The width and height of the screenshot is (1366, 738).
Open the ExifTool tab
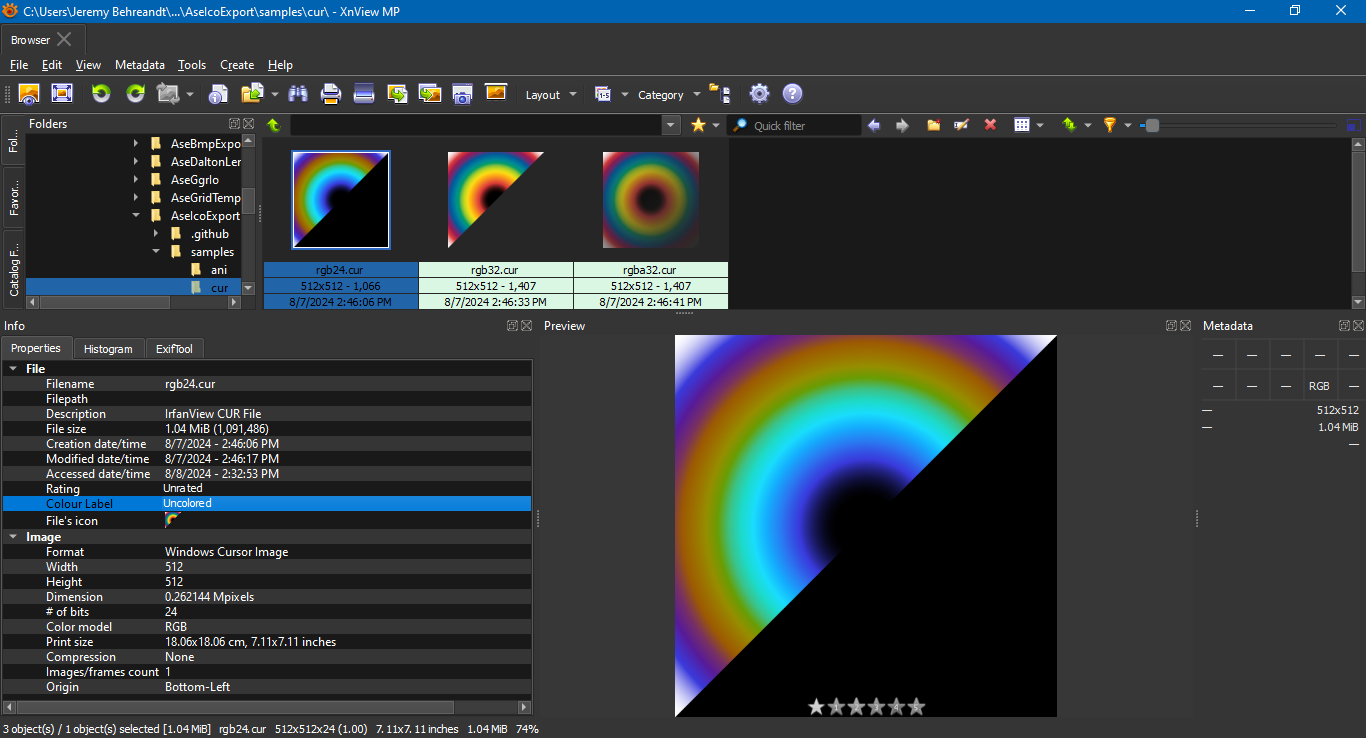pos(174,349)
